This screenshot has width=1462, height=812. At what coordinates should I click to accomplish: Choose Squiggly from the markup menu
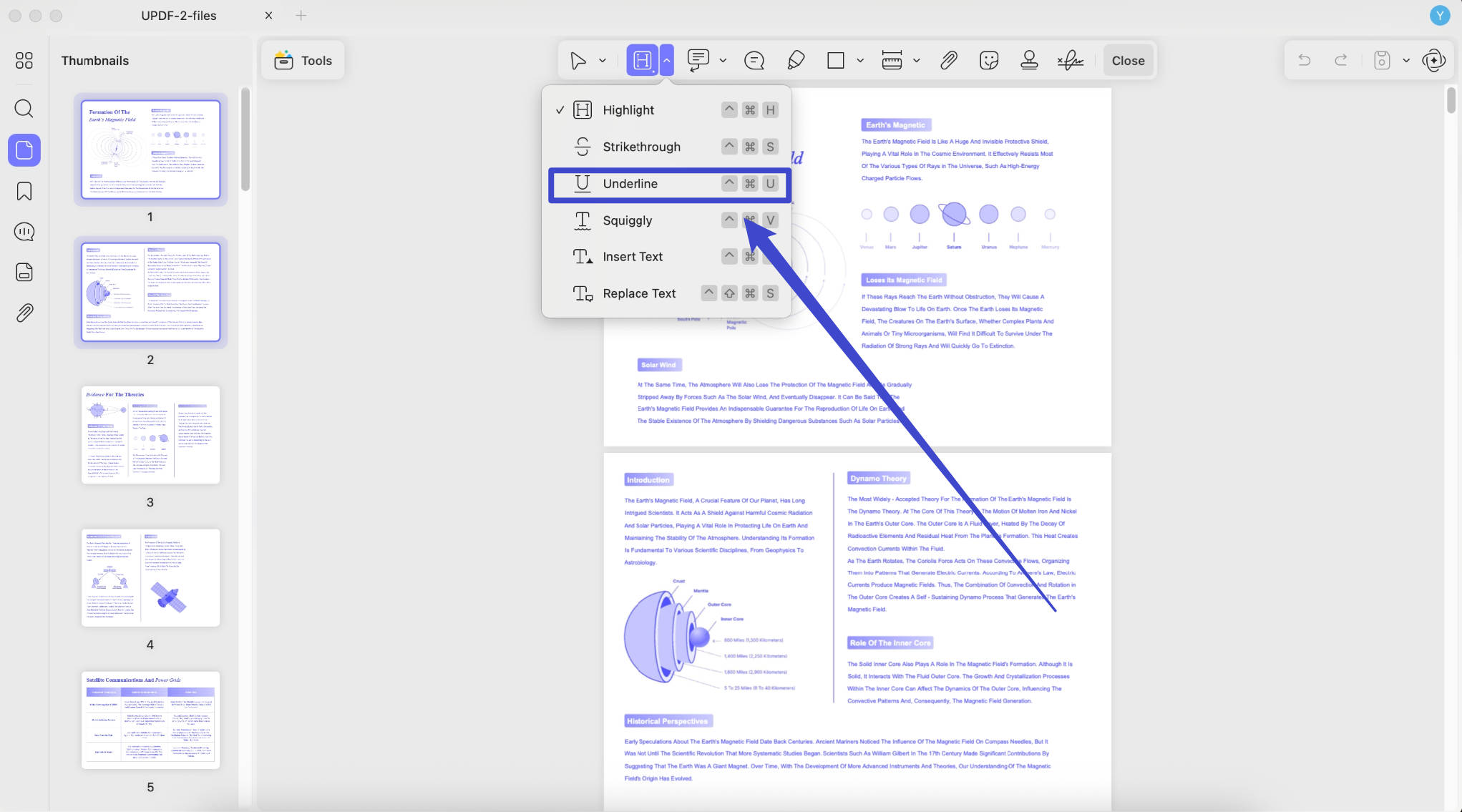[x=667, y=220]
